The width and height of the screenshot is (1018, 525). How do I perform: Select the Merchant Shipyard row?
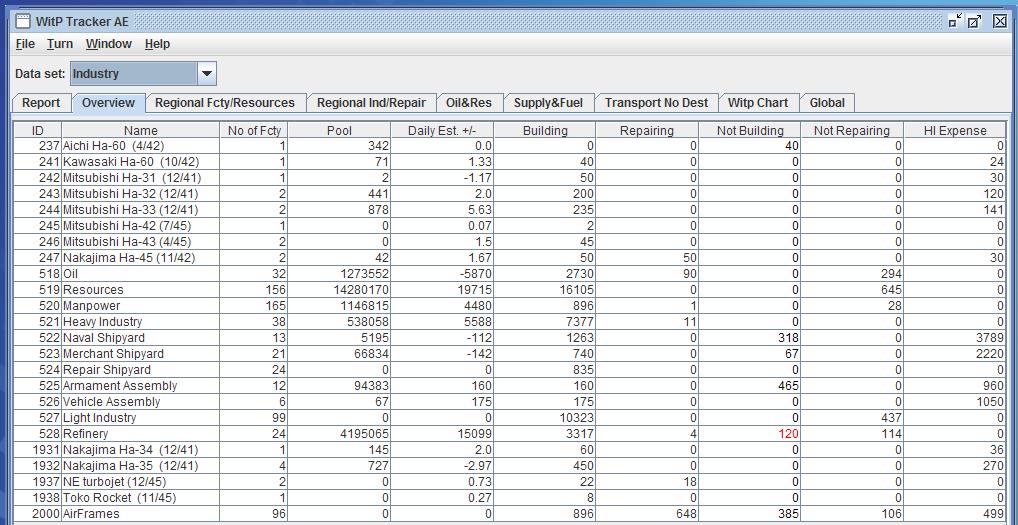(510, 354)
